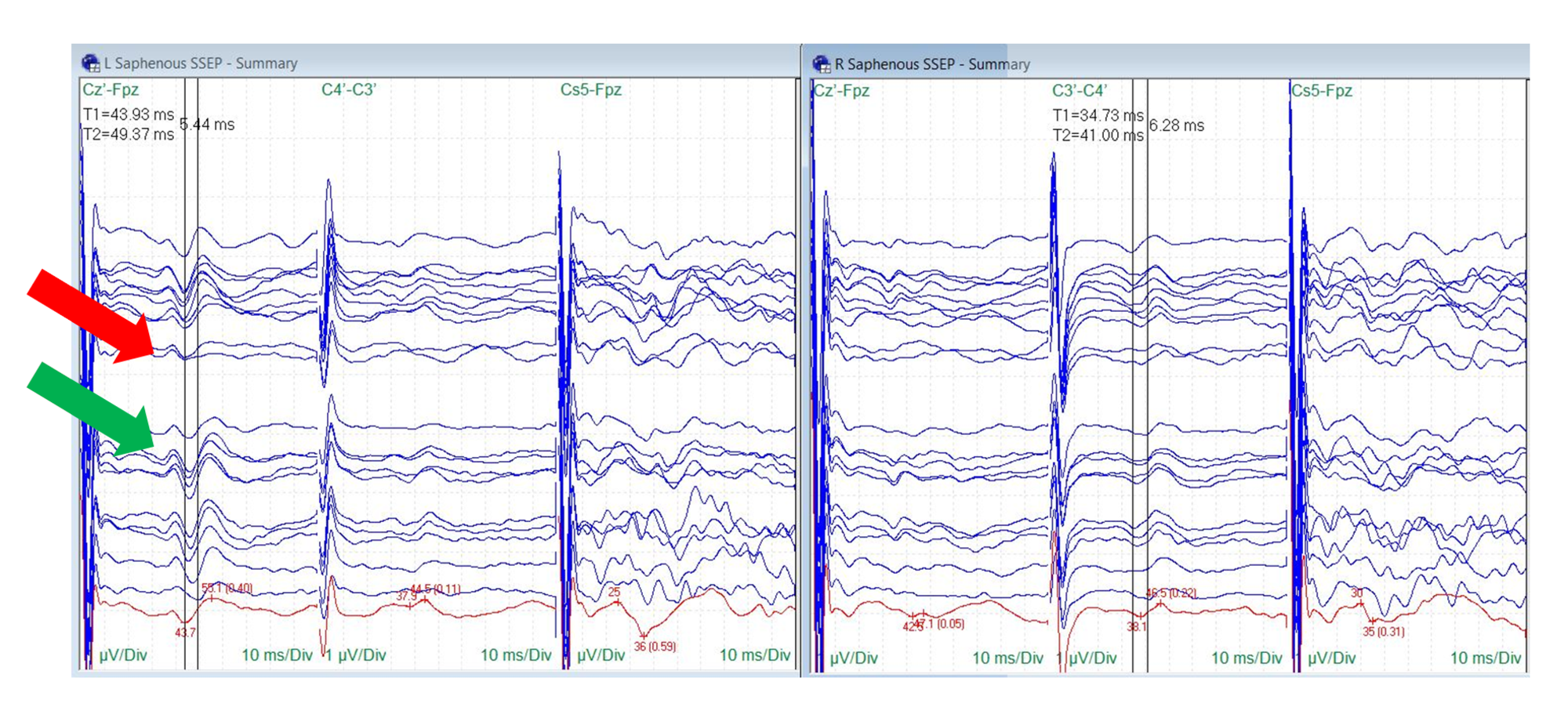The width and height of the screenshot is (1568, 718).
Task: Click the 46.5 (0.22) peak marker
Action: (x=1171, y=593)
